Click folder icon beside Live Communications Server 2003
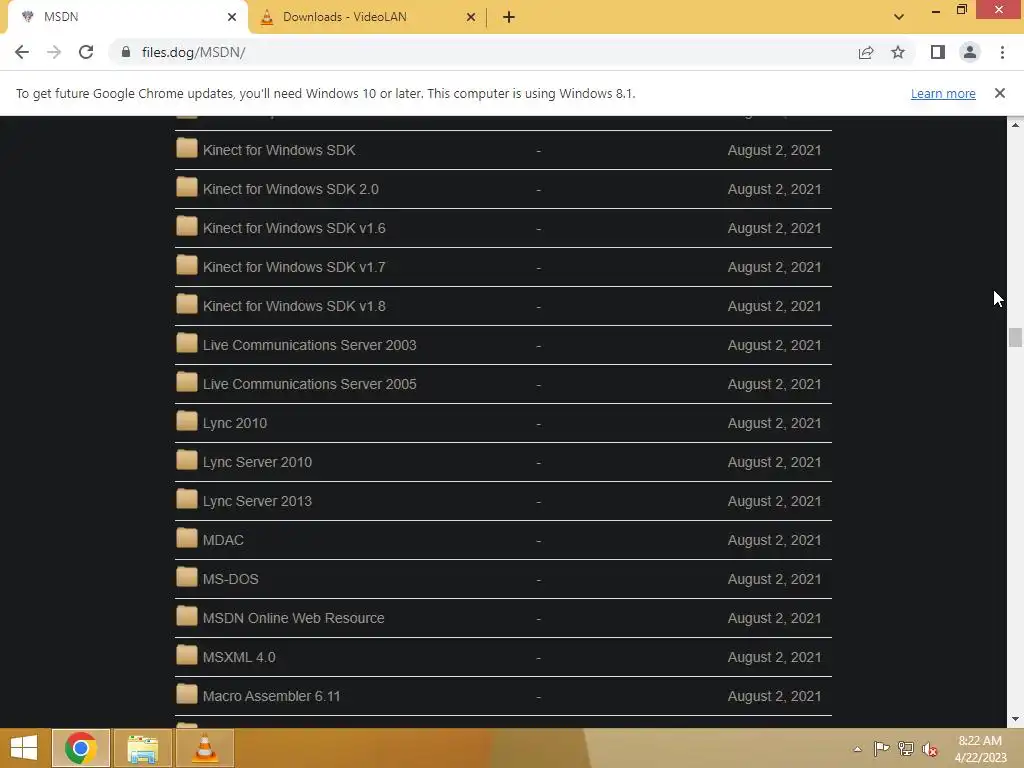This screenshot has width=1024, height=768. [187, 344]
